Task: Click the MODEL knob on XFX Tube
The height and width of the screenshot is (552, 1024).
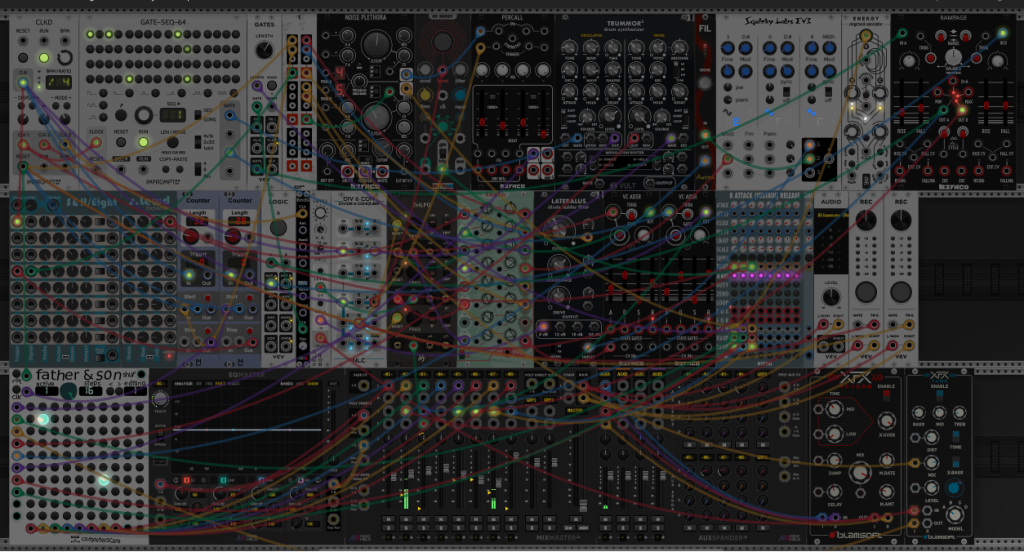Action: click(954, 515)
